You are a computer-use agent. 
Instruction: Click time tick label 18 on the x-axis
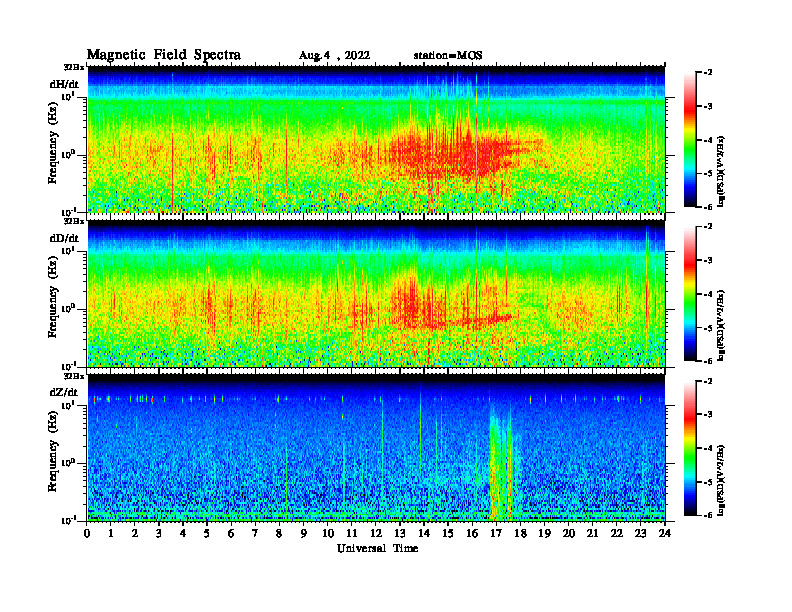coord(521,534)
